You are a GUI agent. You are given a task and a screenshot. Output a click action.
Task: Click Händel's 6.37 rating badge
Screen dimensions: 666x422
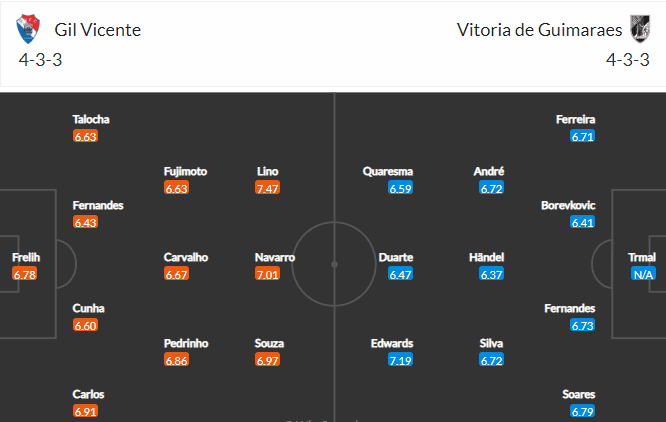pyautogui.click(x=491, y=274)
